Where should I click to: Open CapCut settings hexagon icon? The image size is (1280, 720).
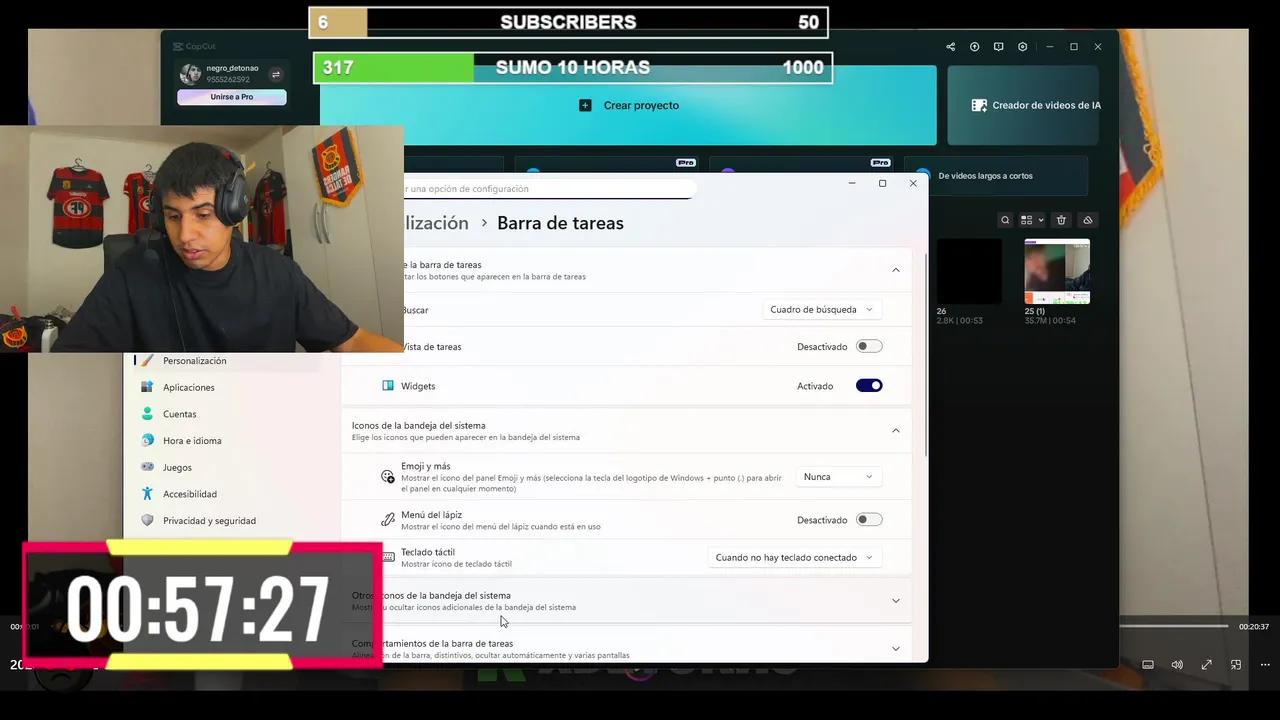[x=1022, y=47]
